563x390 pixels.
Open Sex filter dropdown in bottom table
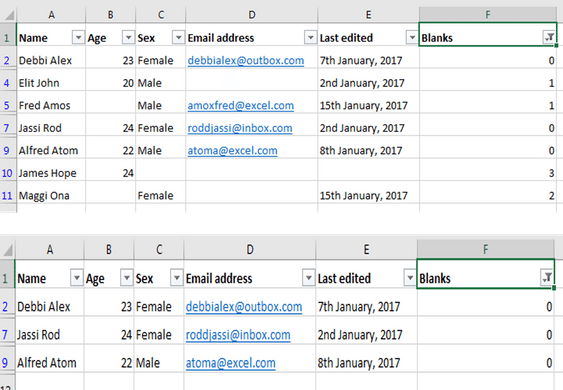(176, 278)
